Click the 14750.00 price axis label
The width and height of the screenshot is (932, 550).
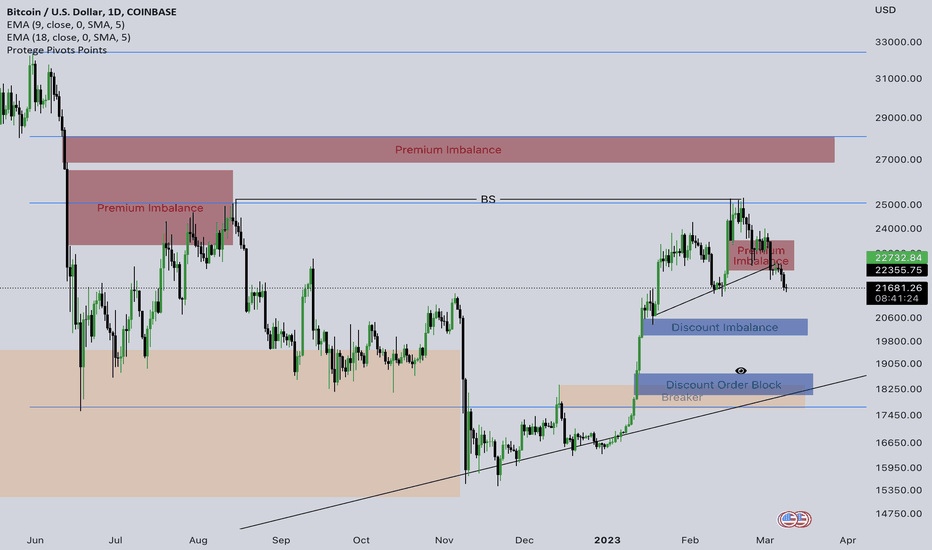(898, 514)
